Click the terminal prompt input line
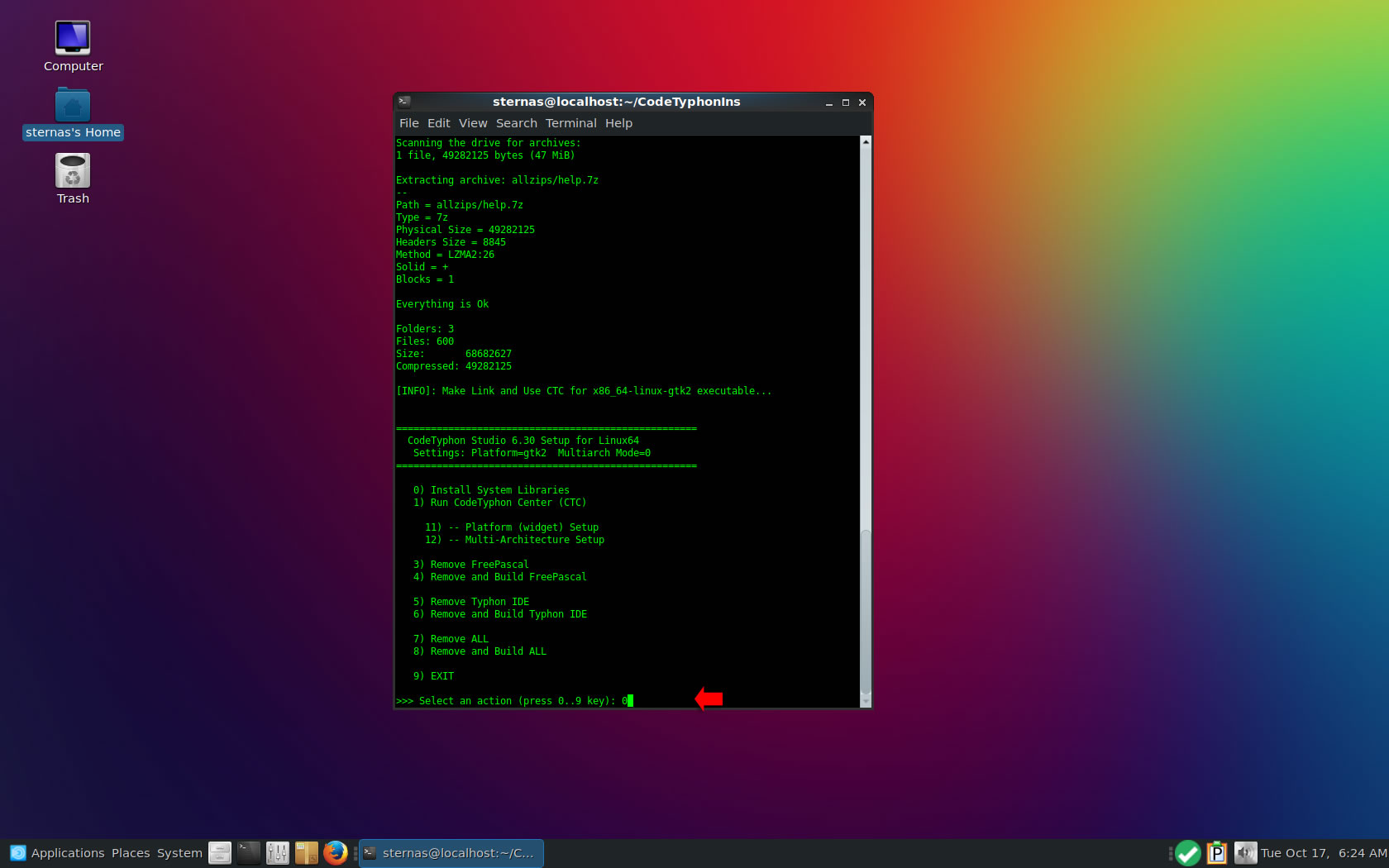Viewport: 1389px width, 868px height. pos(514,701)
